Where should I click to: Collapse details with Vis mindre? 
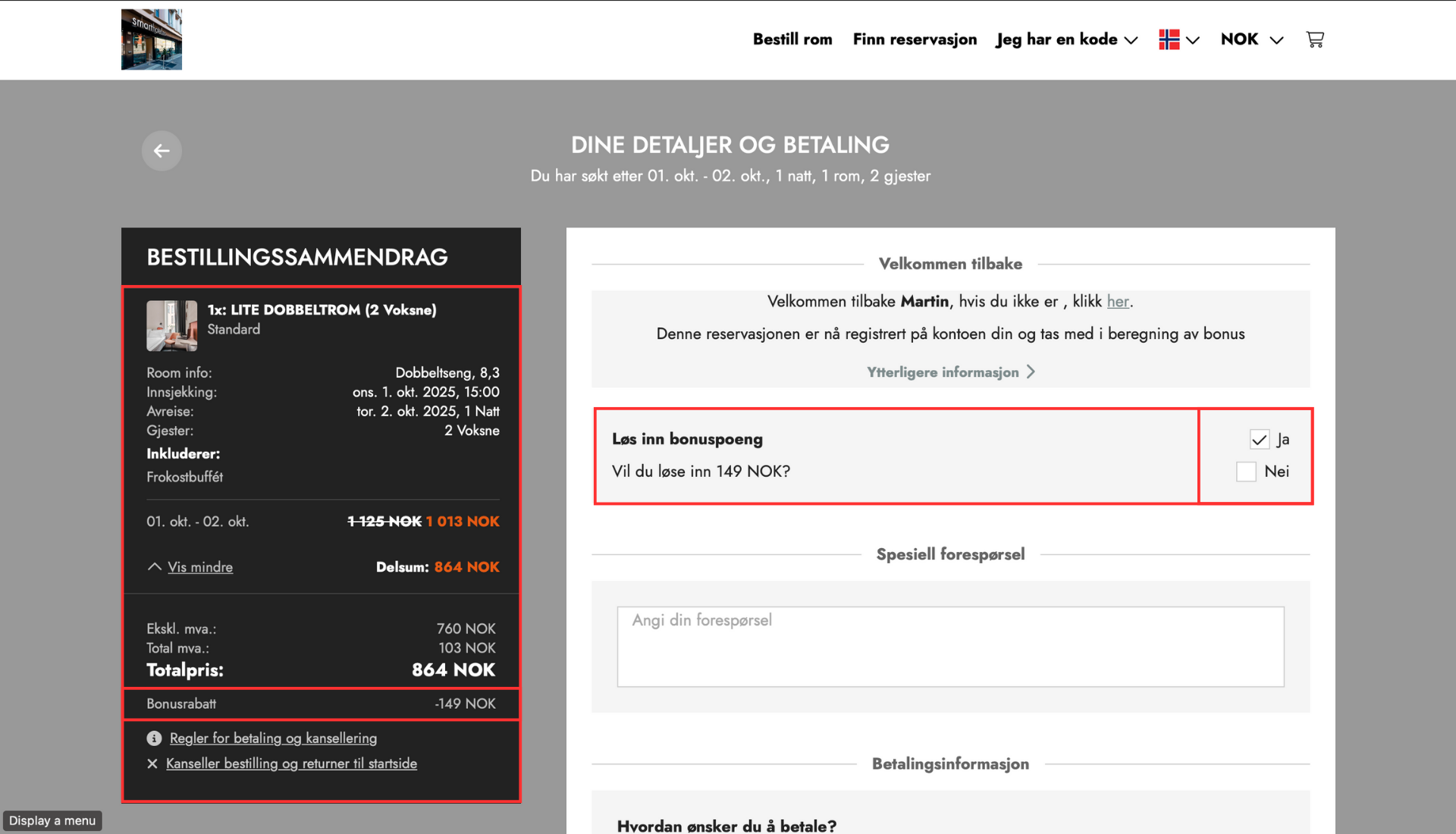pyautogui.click(x=200, y=567)
